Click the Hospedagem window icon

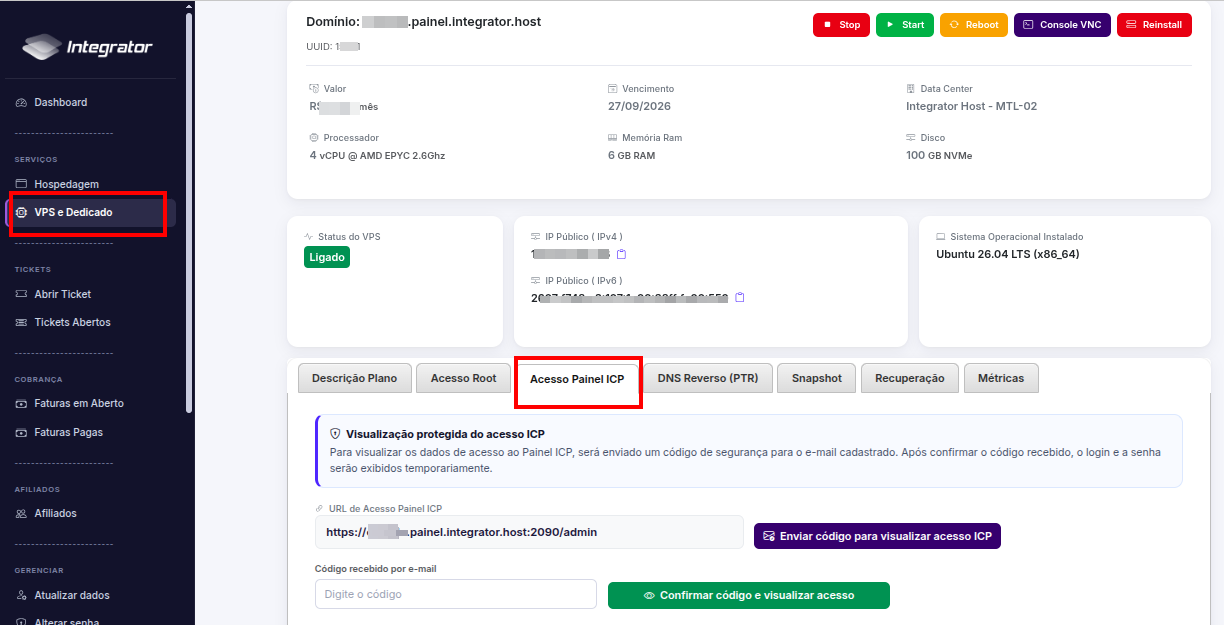[22, 184]
